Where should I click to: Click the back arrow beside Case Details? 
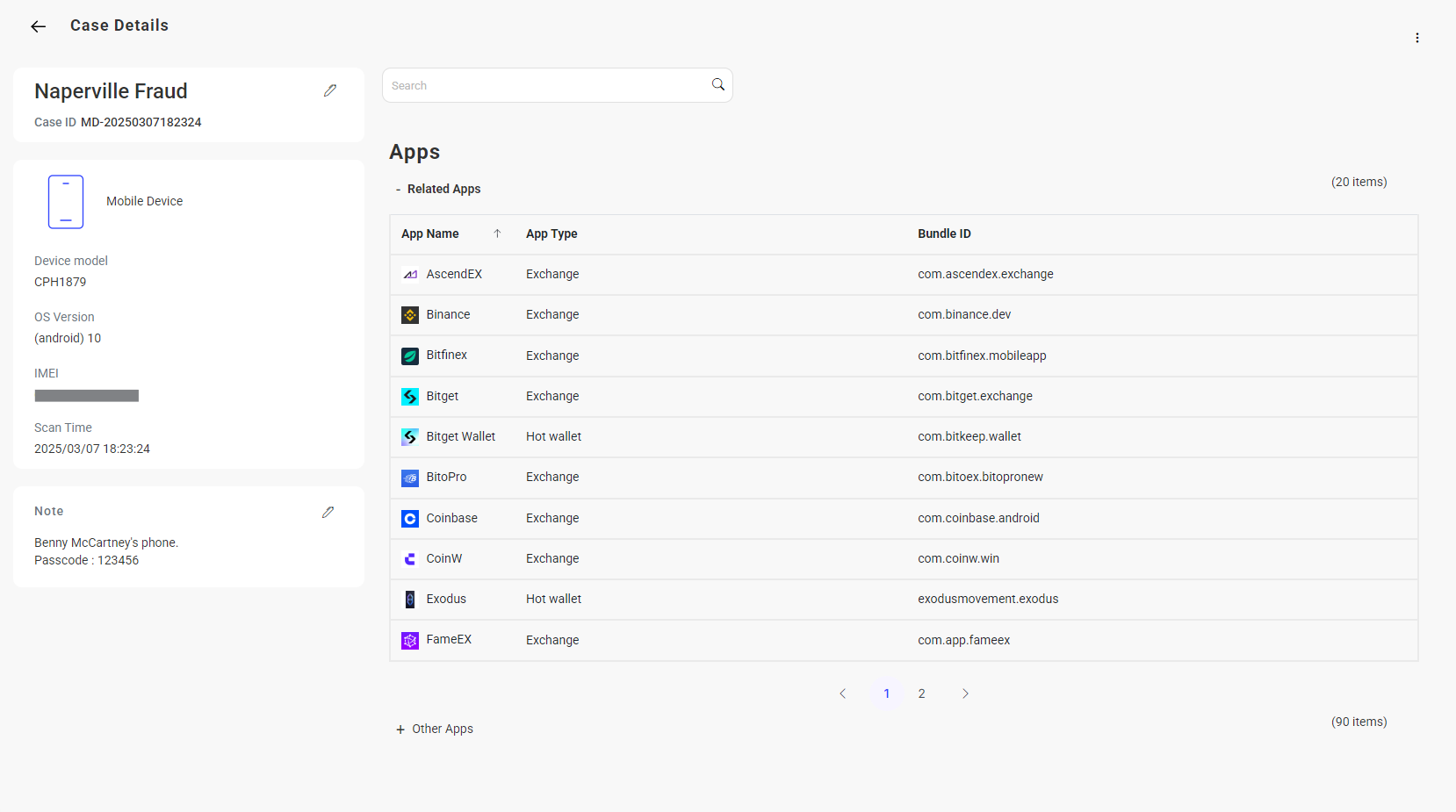pos(38,26)
